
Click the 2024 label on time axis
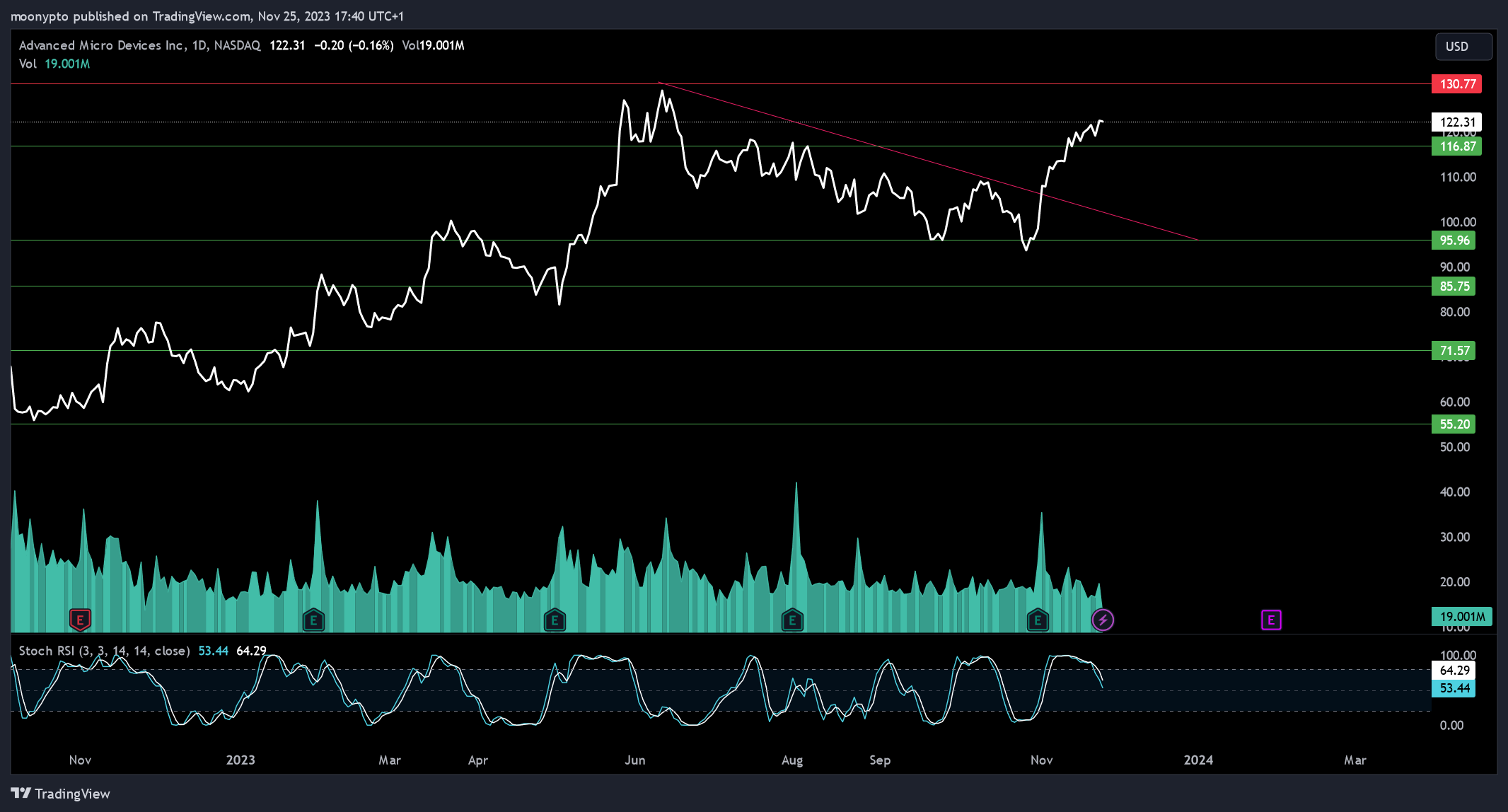[x=1198, y=760]
